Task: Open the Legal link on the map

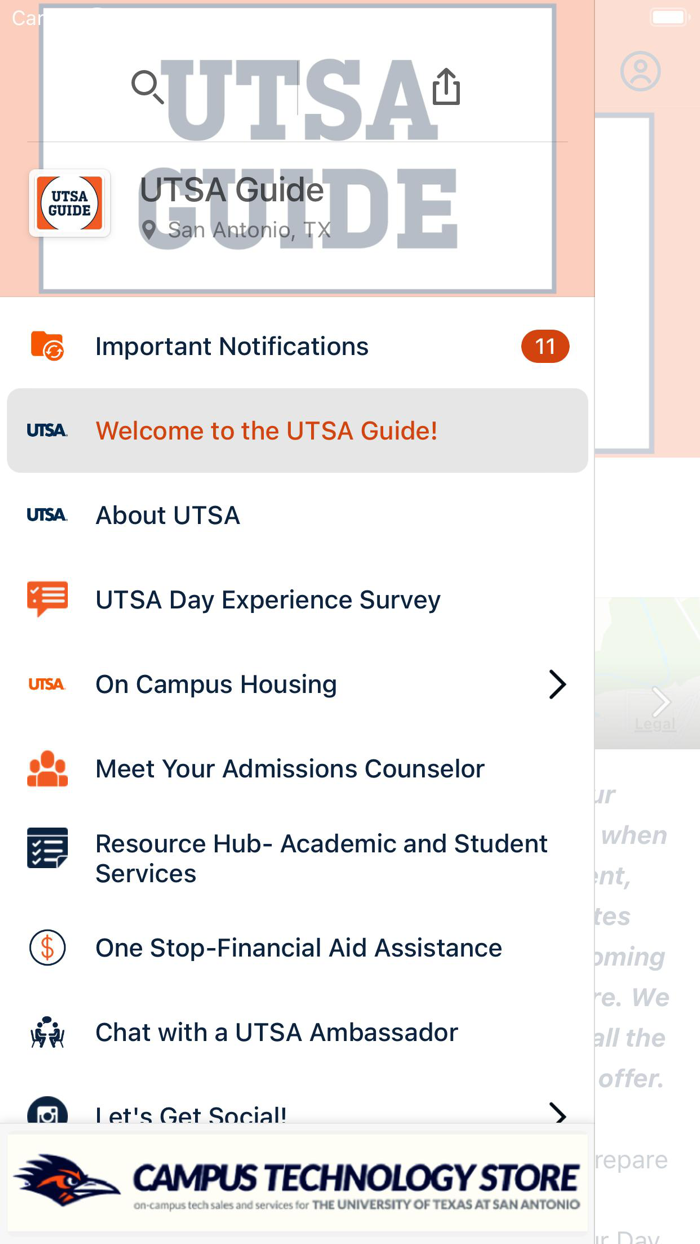Action: pos(656,725)
